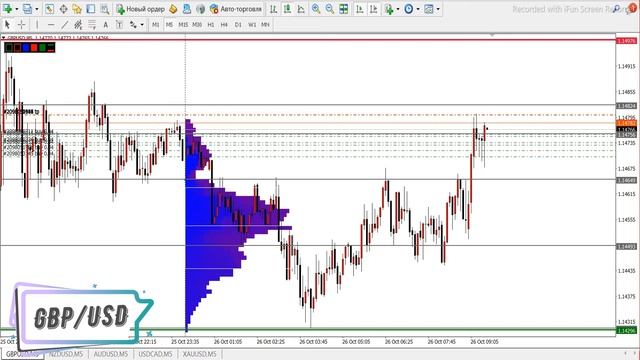640x360 pixels.
Task: Select the Fibonacci Retracement tool
Action: point(92,24)
